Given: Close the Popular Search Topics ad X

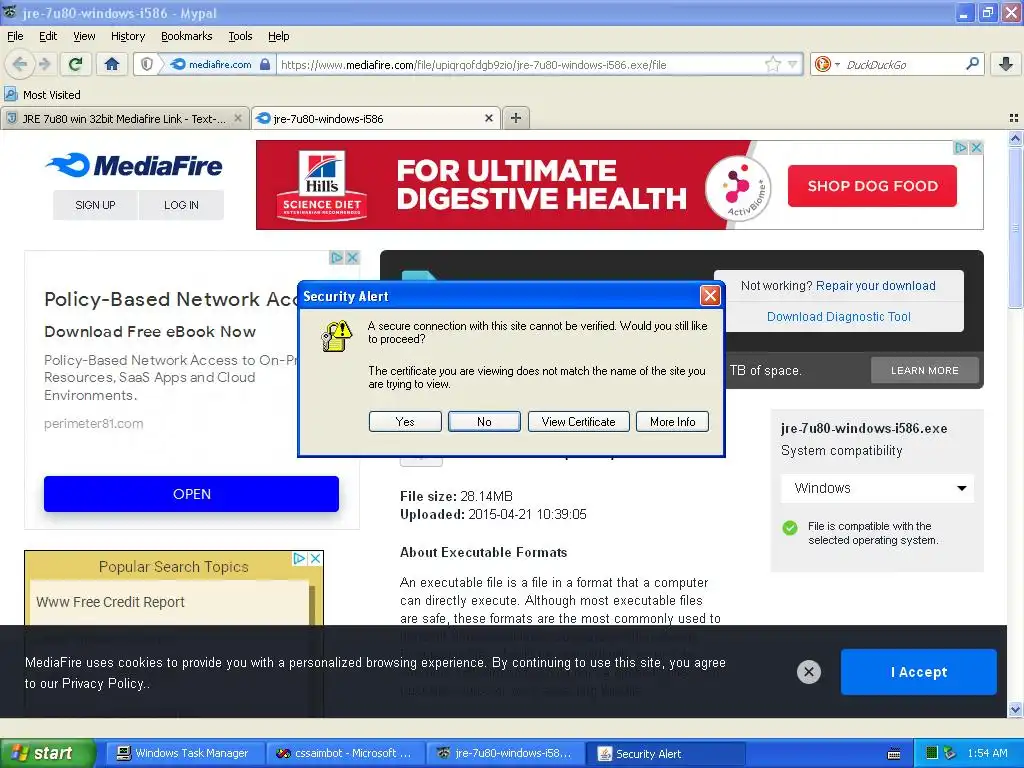Looking at the screenshot, I should [x=315, y=558].
